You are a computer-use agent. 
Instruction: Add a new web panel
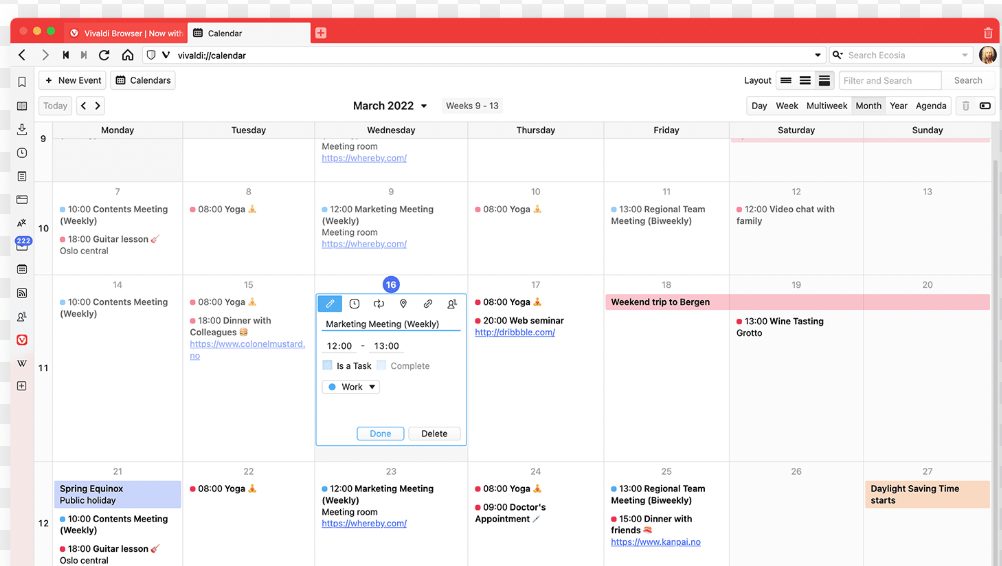[22, 386]
